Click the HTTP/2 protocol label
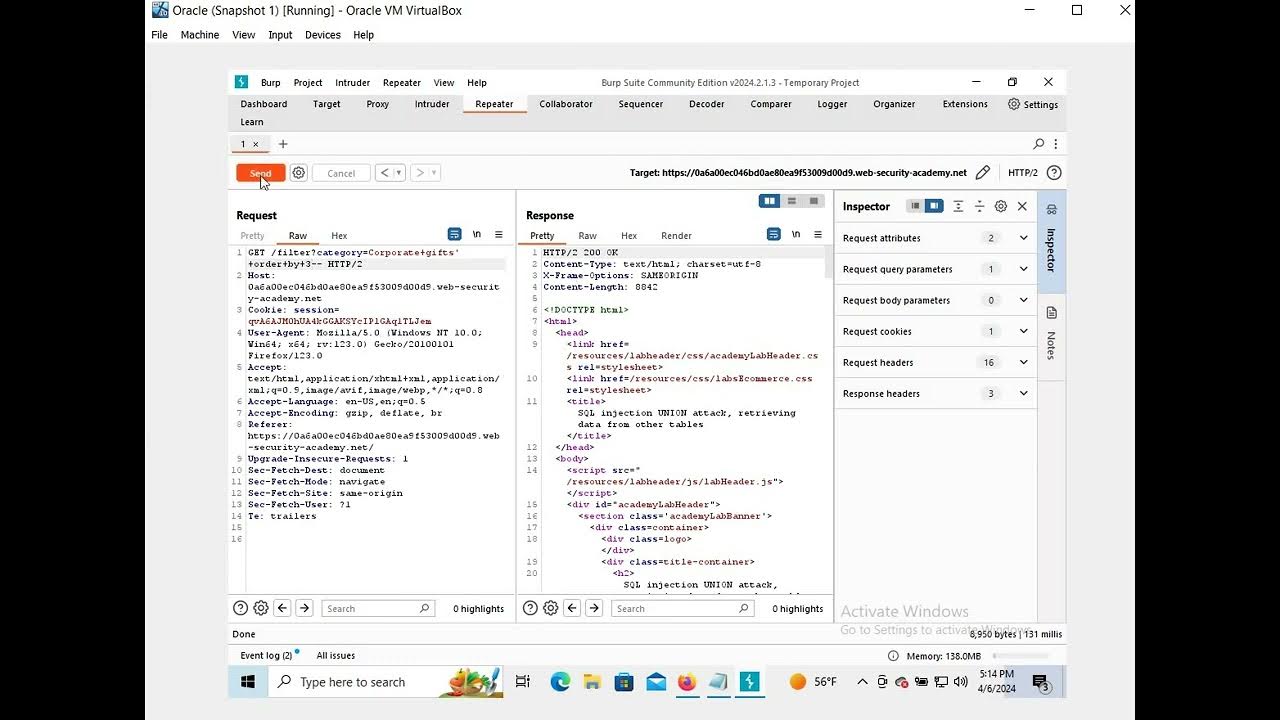 pyautogui.click(x=1023, y=173)
